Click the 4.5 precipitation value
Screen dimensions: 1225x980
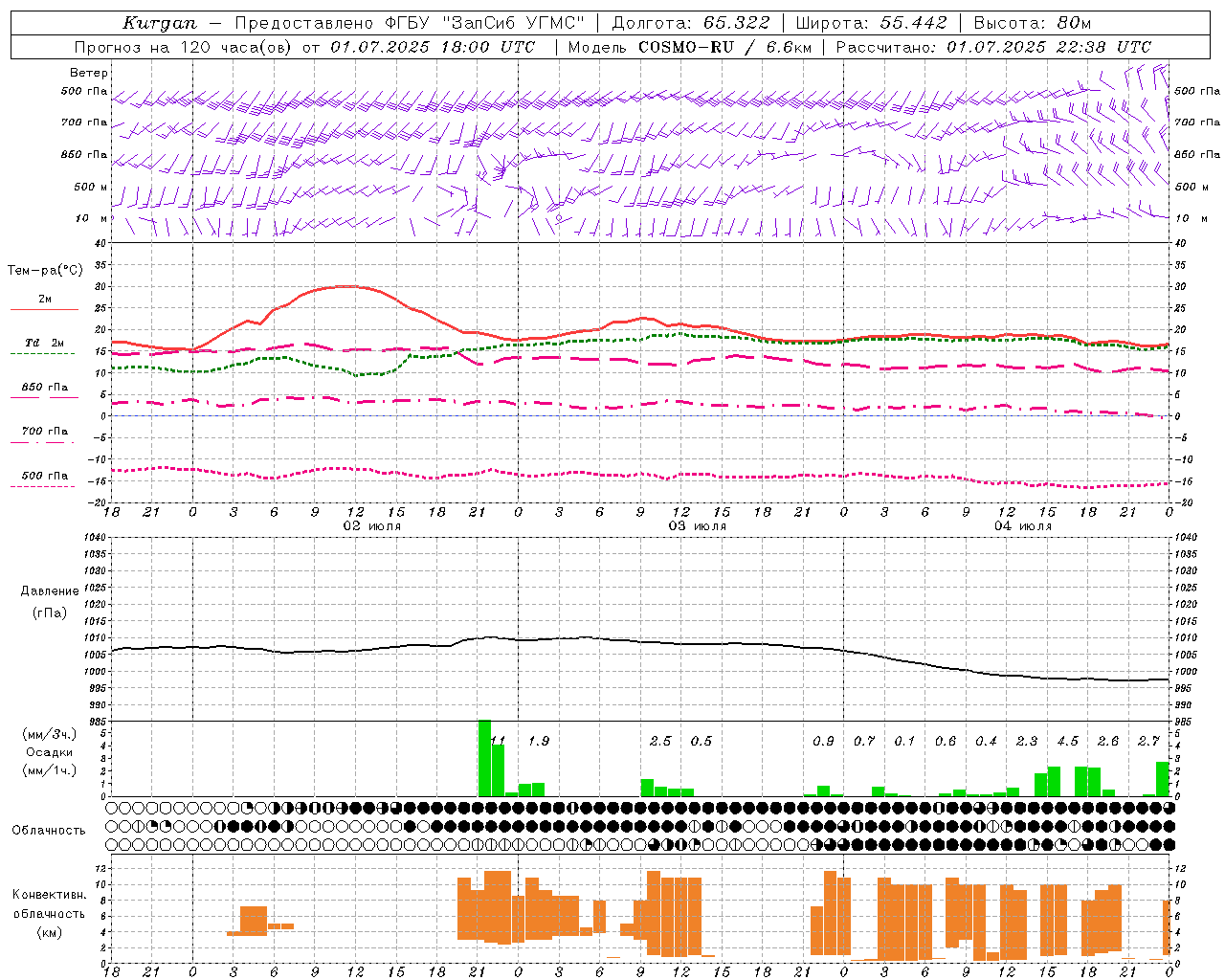click(1067, 741)
